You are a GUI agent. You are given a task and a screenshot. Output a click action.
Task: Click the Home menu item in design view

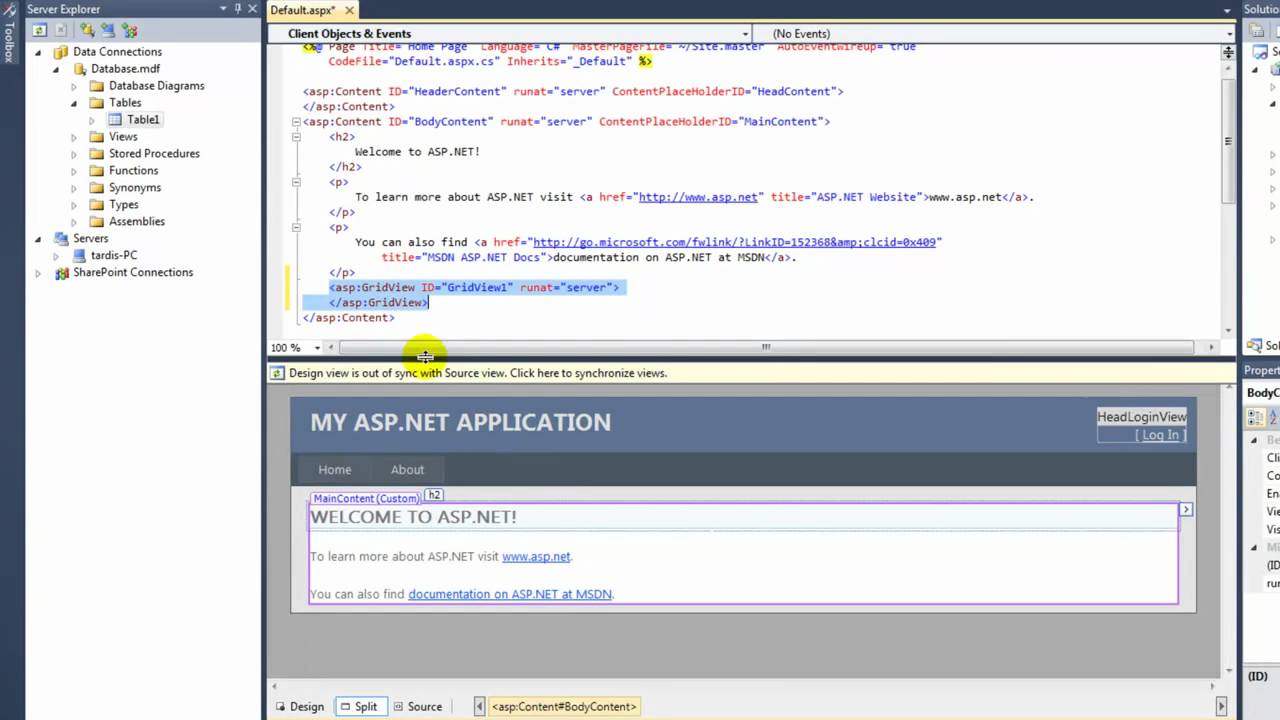[335, 470]
